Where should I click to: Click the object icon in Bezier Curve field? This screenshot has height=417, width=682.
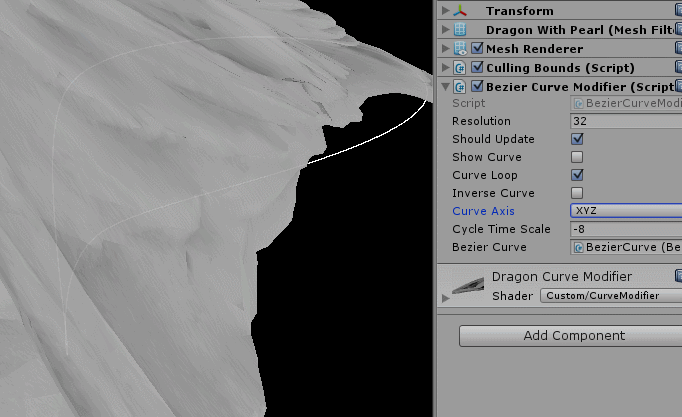tap(578, 247)
